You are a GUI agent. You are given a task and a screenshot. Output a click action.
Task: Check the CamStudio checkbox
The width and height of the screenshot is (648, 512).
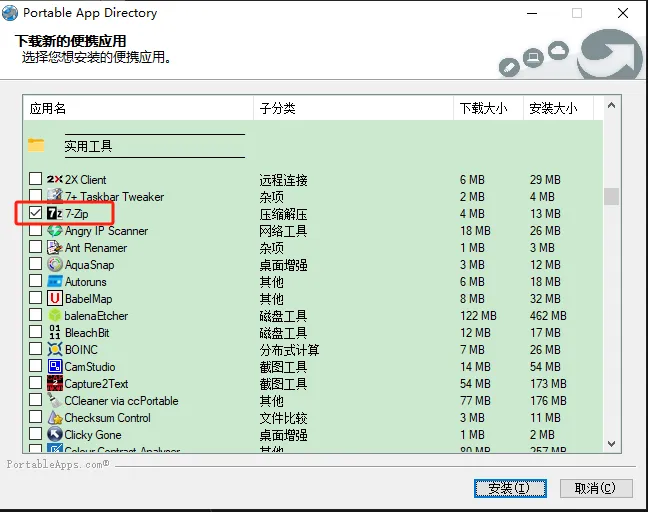point(36,366)
